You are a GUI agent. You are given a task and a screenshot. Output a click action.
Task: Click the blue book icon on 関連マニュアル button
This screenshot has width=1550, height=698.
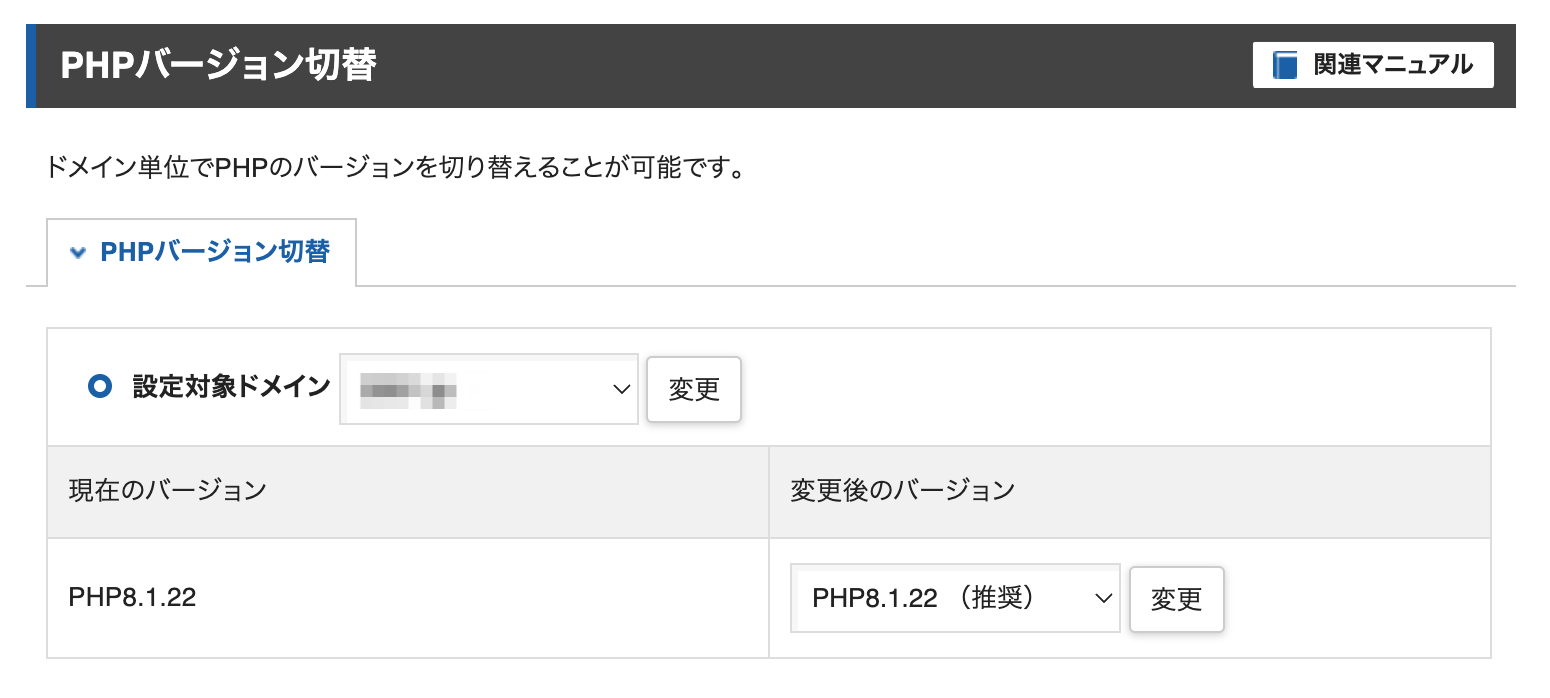point(1283,64)
